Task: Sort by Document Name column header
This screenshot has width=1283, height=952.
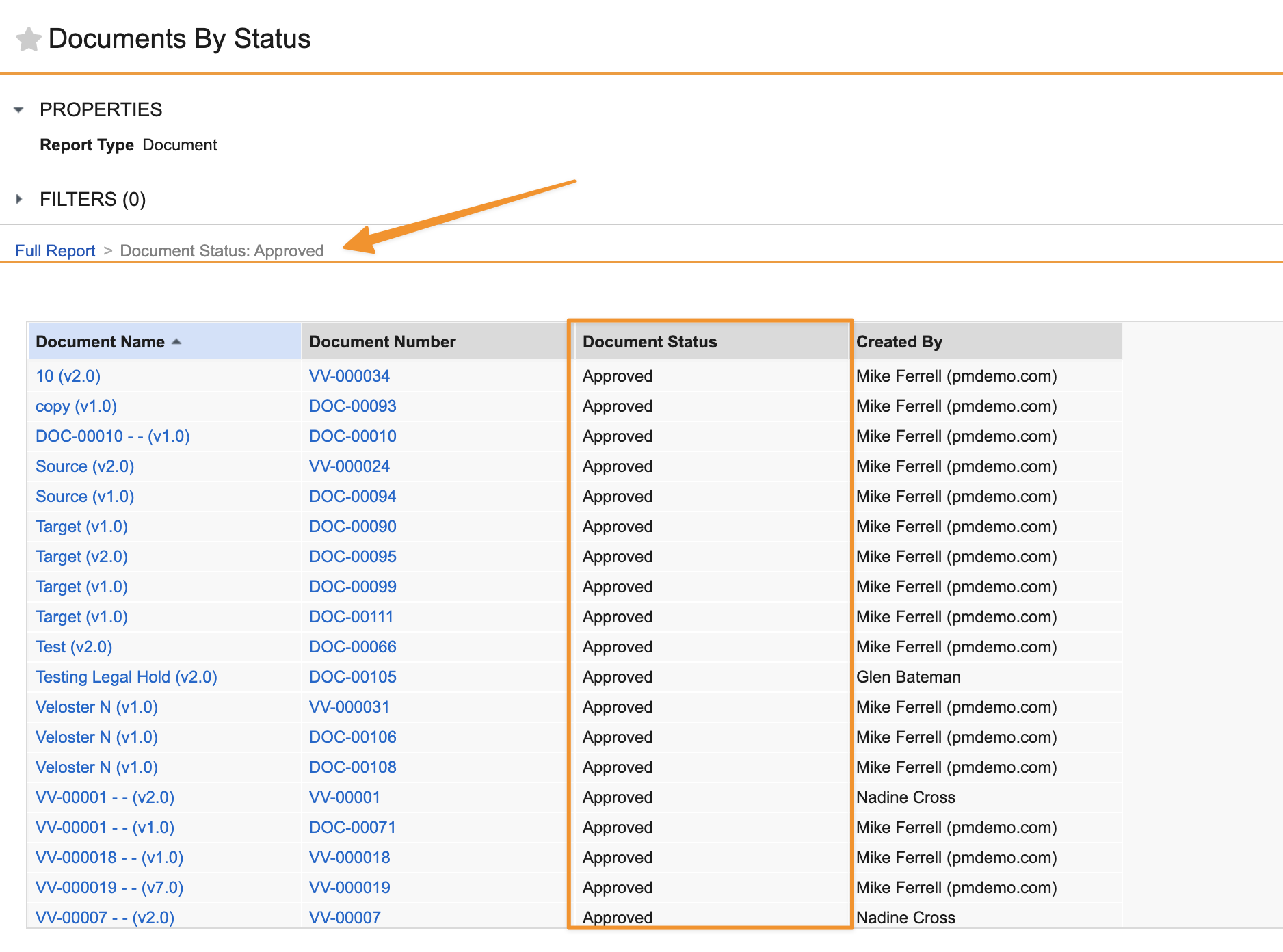Action: pyautogui.click(x=101, y=342)
